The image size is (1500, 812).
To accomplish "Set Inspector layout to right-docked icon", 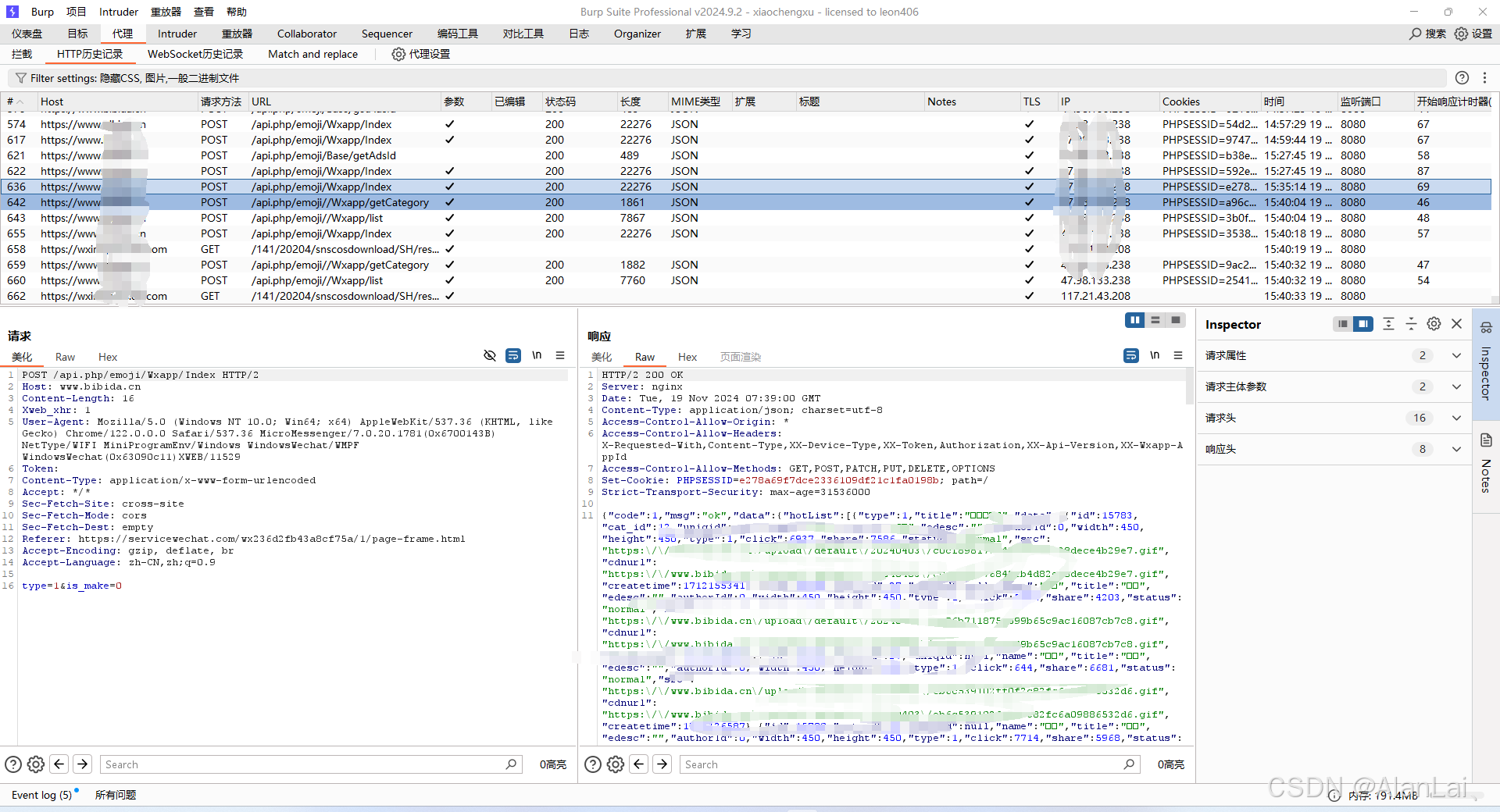I will pos(1363,324).
